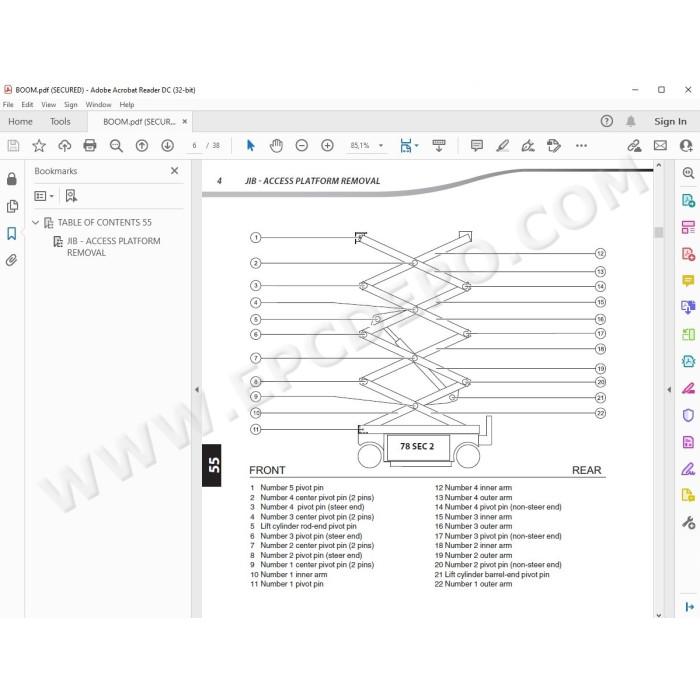
Task: Click the read mode keyboard icon
Action: point(439,146)
